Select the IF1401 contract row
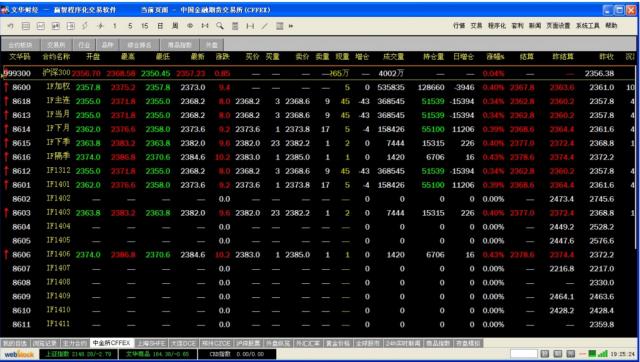The width and height of the screenshot is (640, 362). pos(318,185)
